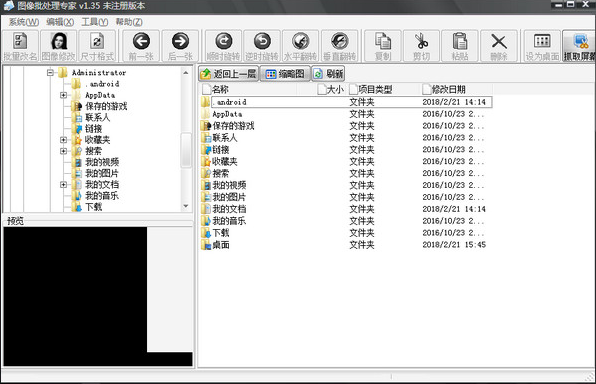Rotate counterclockwise with 逆时旋转

point(262,46)
